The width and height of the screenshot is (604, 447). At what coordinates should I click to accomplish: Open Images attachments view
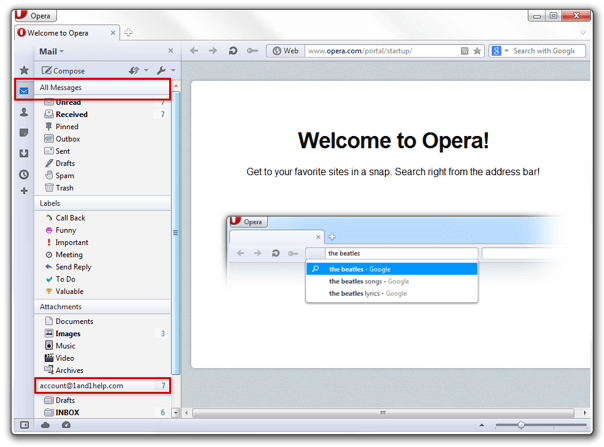pos(102,334)
